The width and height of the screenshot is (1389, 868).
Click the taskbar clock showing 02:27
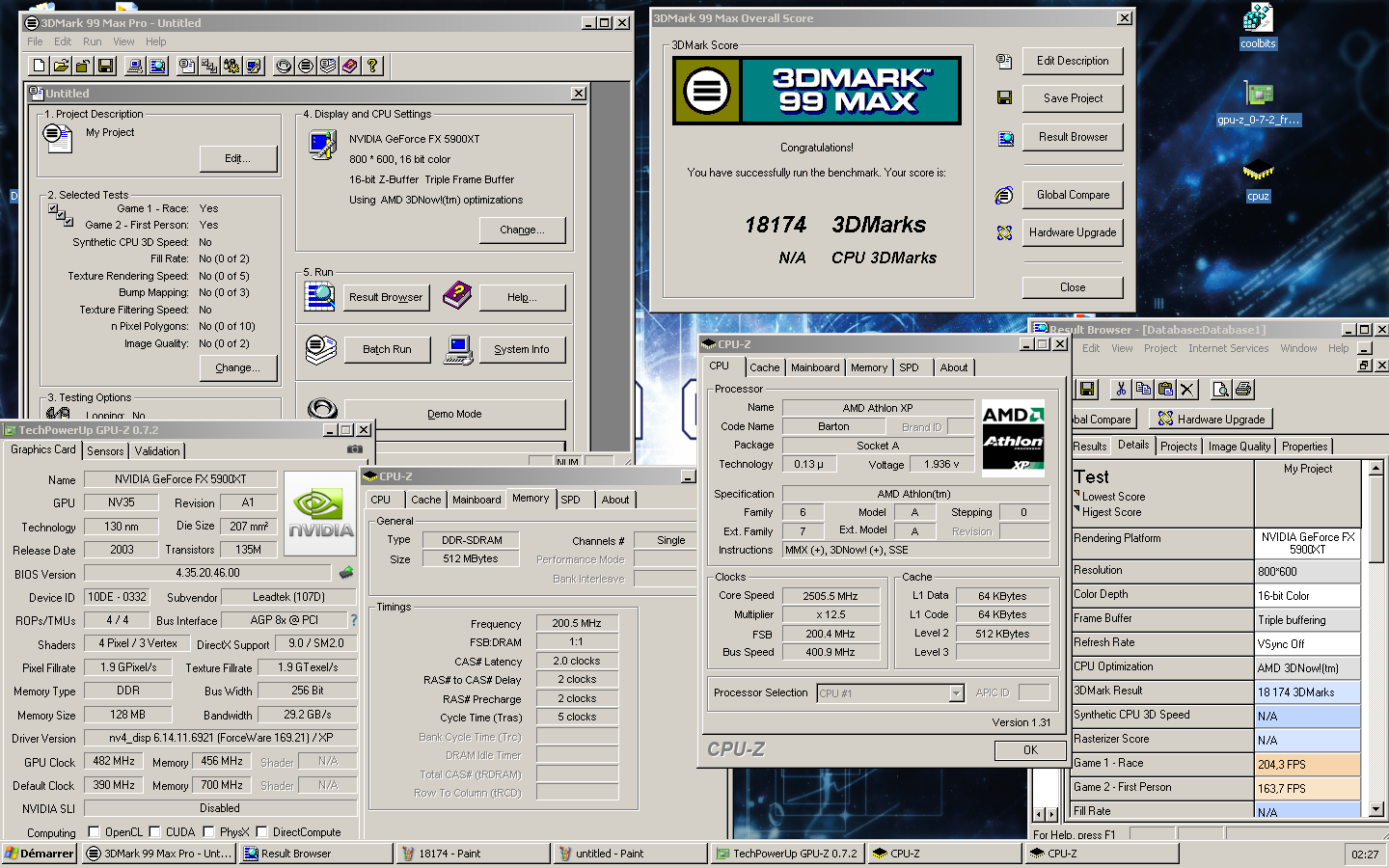click(1365, 854)
